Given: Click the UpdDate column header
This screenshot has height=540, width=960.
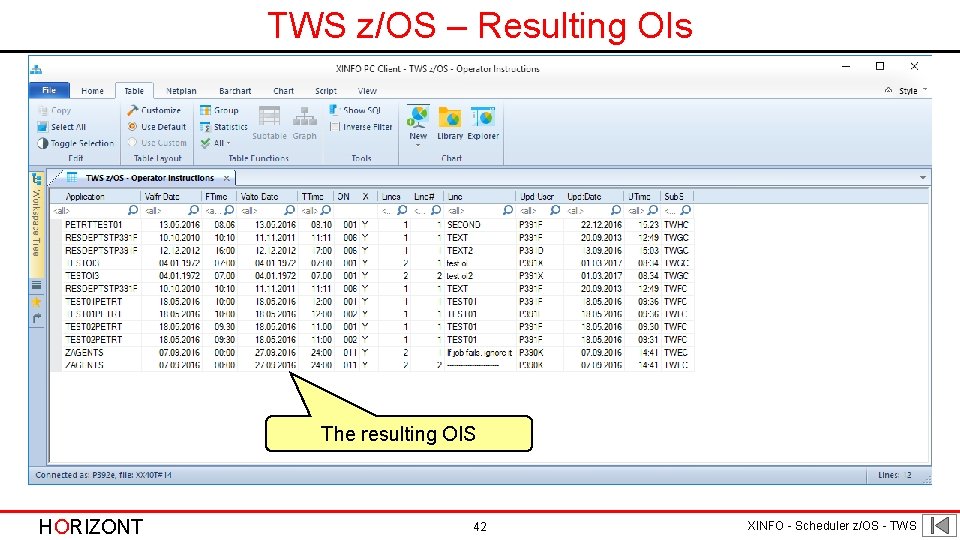Looking at the screenshot, I should click(593, 197).
